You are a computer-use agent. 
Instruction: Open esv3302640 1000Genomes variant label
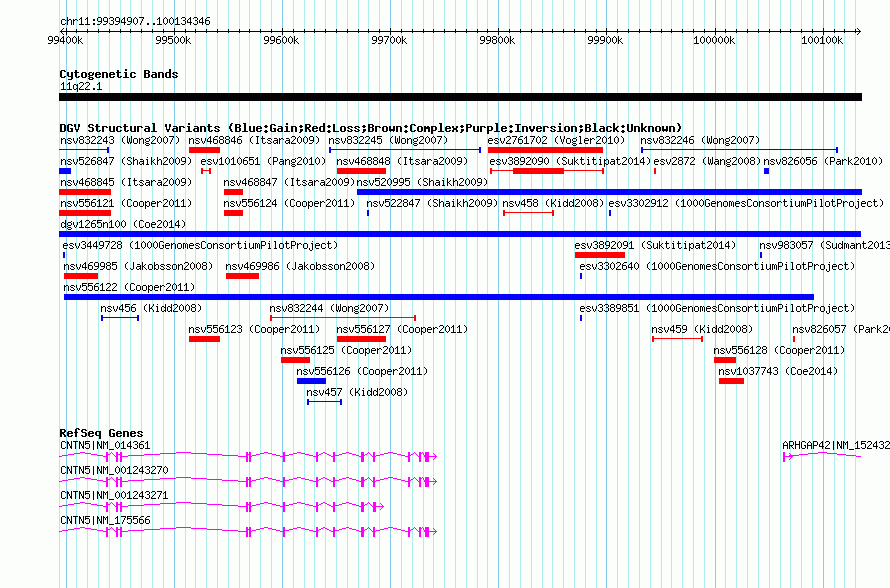(717, 266)
